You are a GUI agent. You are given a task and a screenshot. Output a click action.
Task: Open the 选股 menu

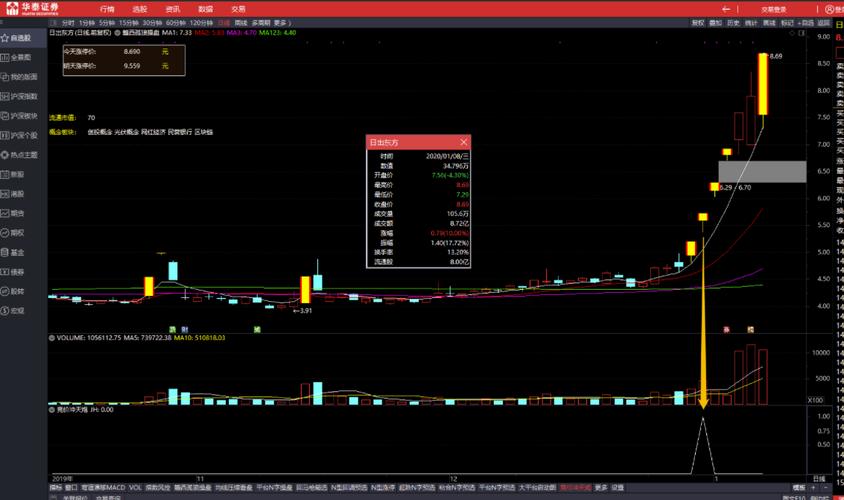140,9
